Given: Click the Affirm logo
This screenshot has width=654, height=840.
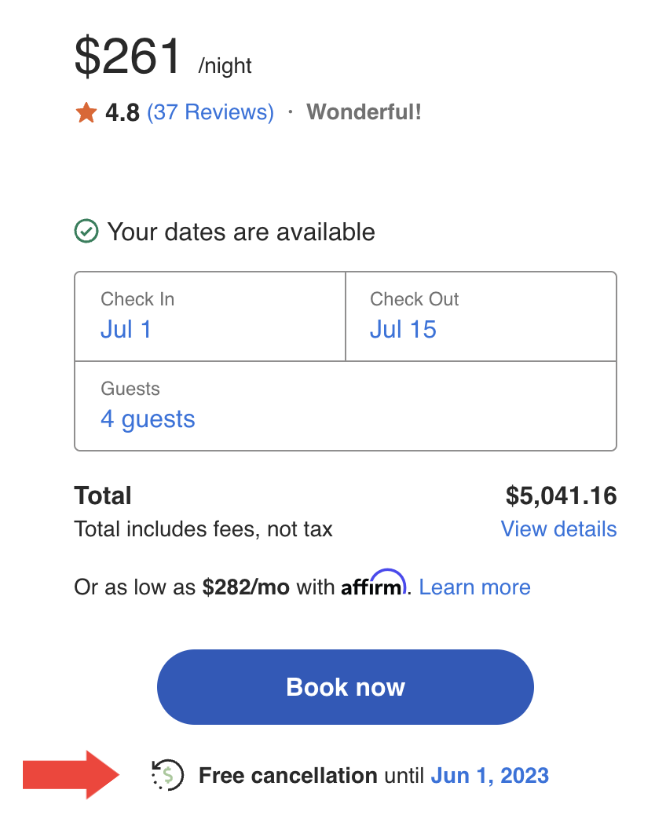Looking at the screenshot, I should pyautogui.click(x=371, y=587).
